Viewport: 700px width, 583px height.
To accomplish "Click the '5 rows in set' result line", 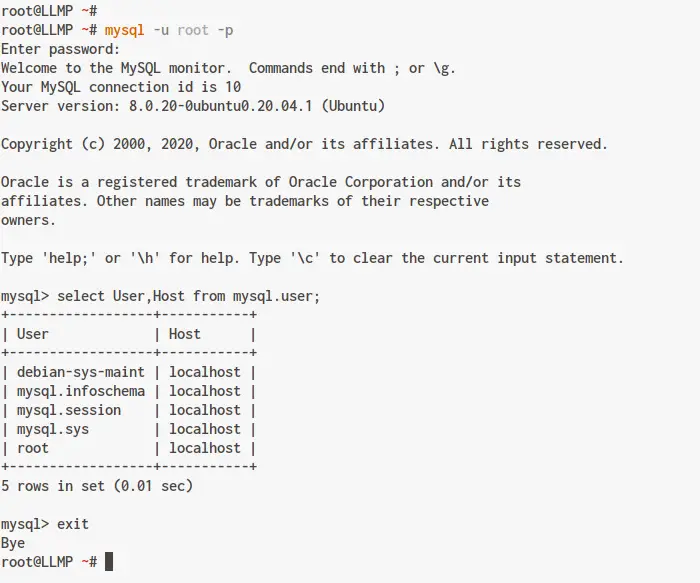I will coord(96,486).
